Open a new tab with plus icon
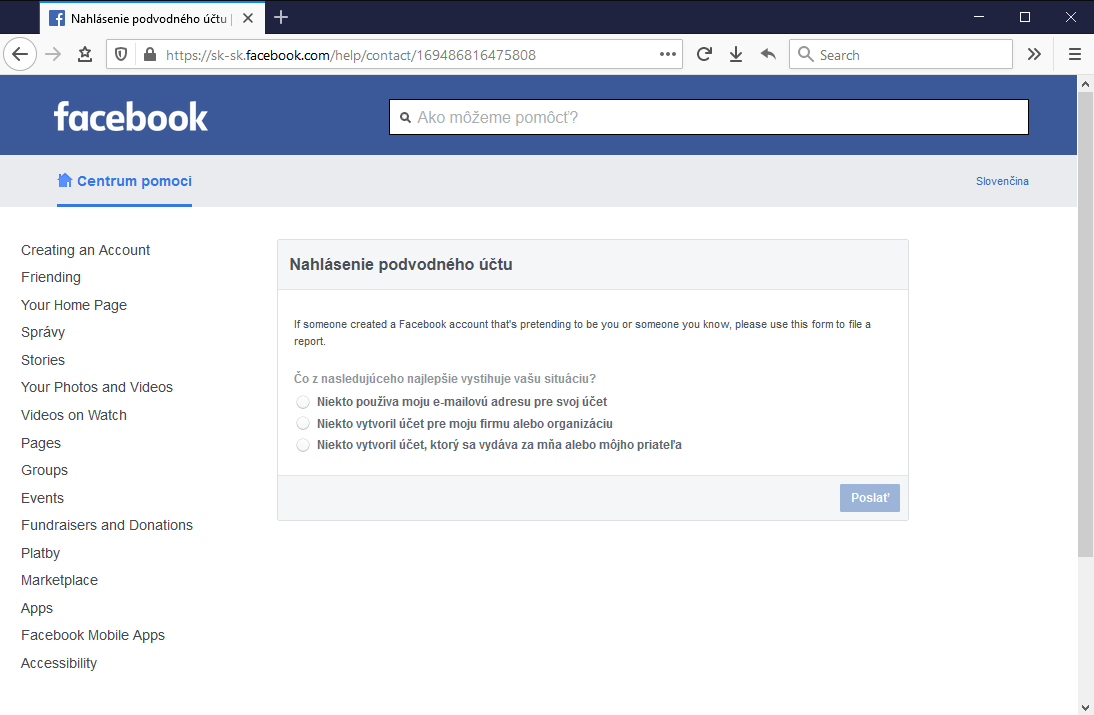The image size is (1094, 715). point(281,17)
